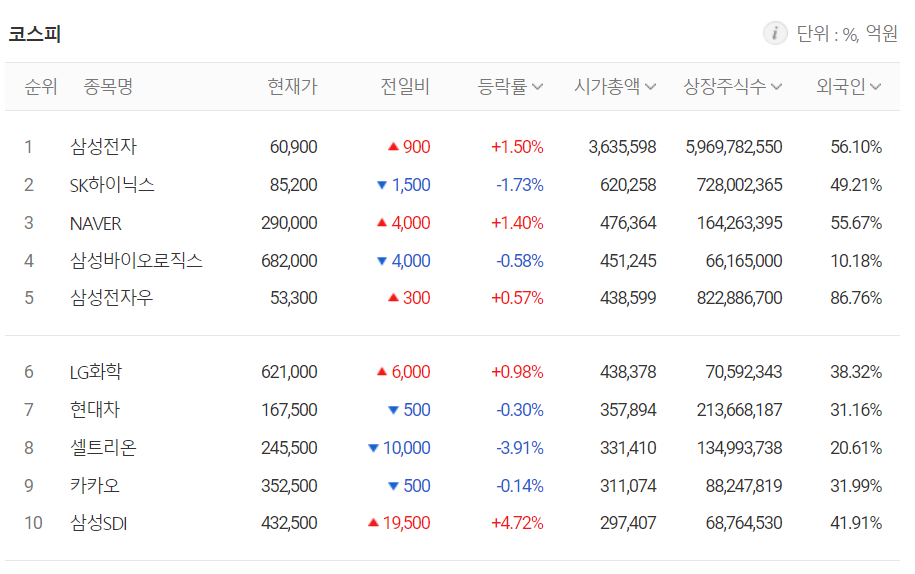The height and width of the screenshot is (574, 915).
Task: Click the +4.72% change rate
Action: coord(517,523)
